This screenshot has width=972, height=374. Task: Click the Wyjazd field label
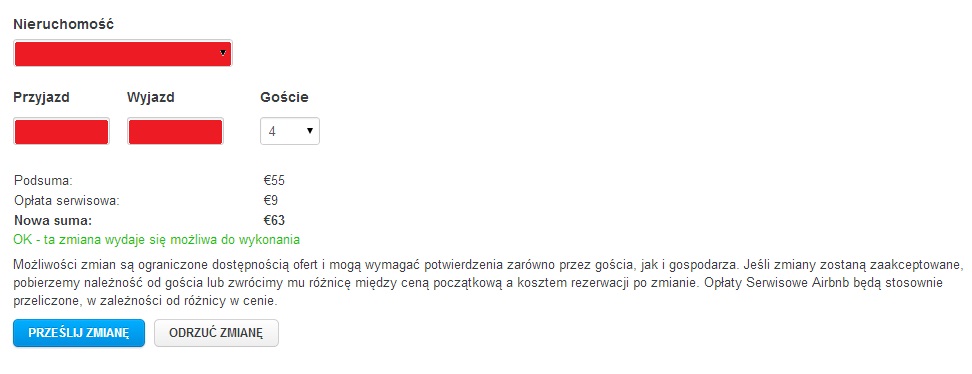pos(151,98)
